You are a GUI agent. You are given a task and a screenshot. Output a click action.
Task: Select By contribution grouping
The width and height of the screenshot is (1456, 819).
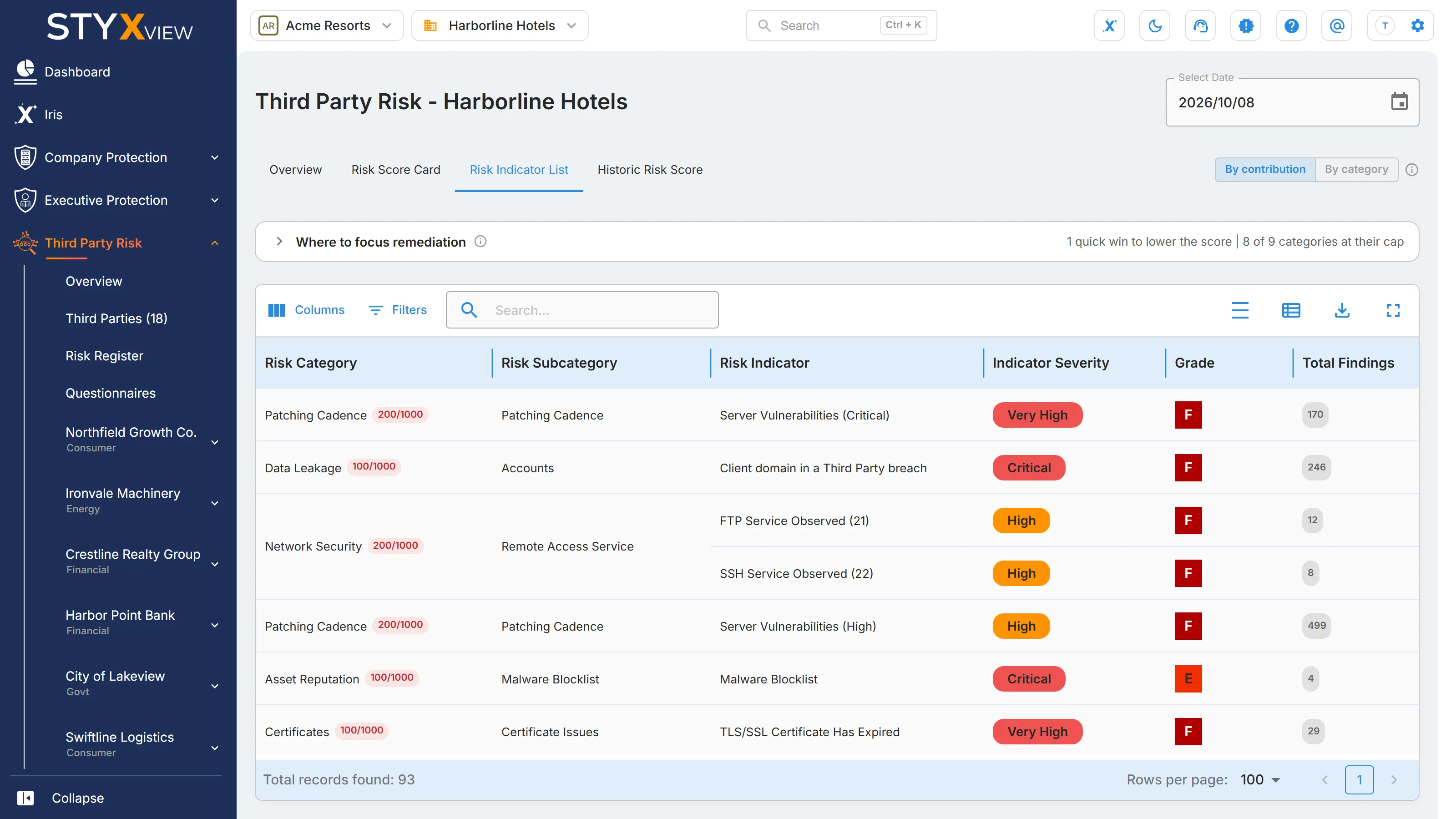coord(1265,169)
